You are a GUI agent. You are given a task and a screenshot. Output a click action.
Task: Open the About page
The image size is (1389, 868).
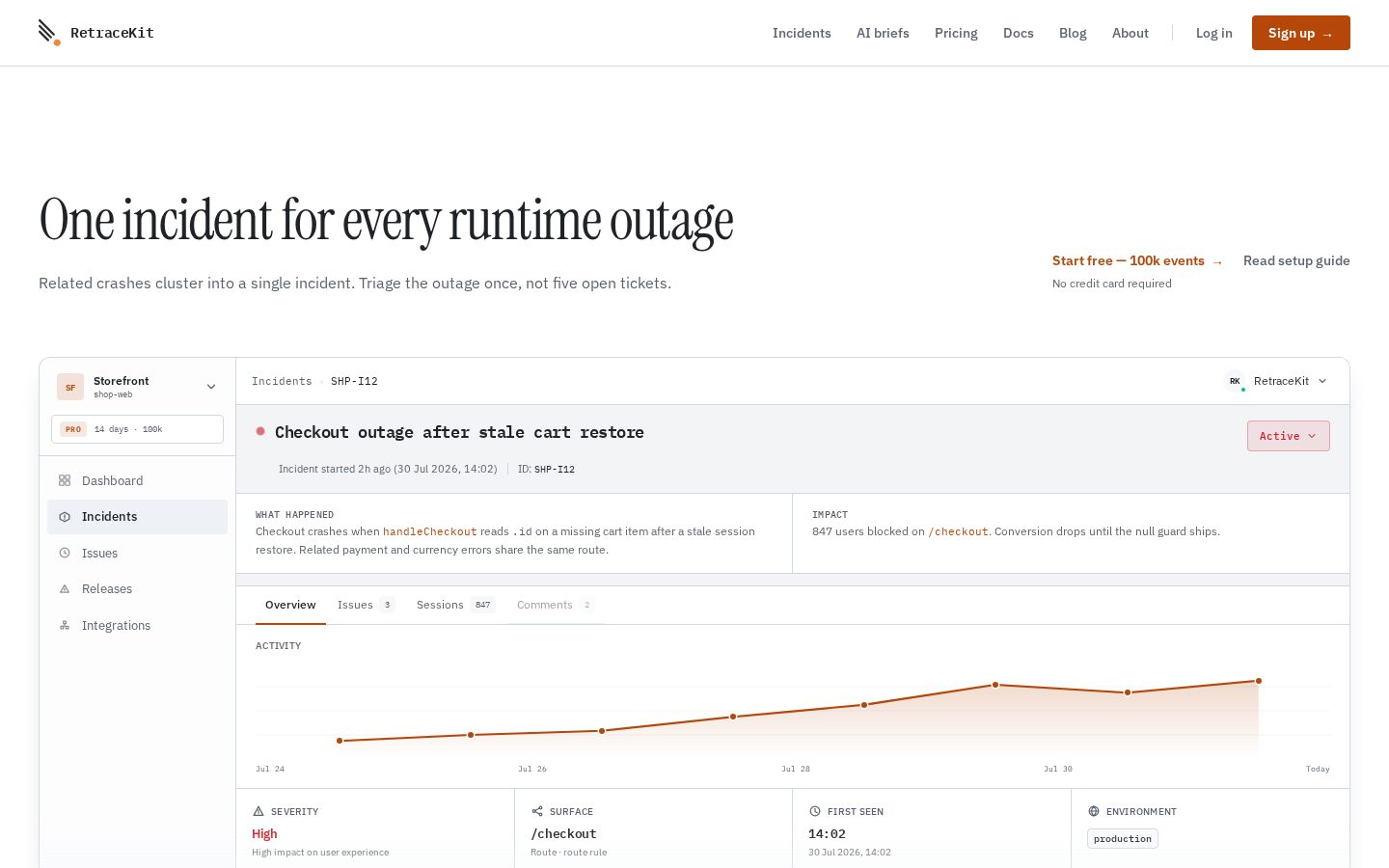pyautogui.click(x=1130, y=33)
